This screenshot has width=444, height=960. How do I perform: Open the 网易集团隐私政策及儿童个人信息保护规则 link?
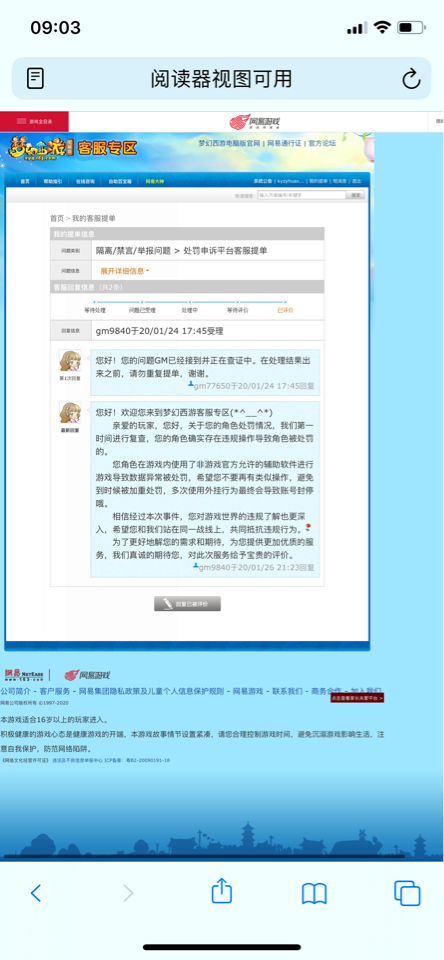152,691
